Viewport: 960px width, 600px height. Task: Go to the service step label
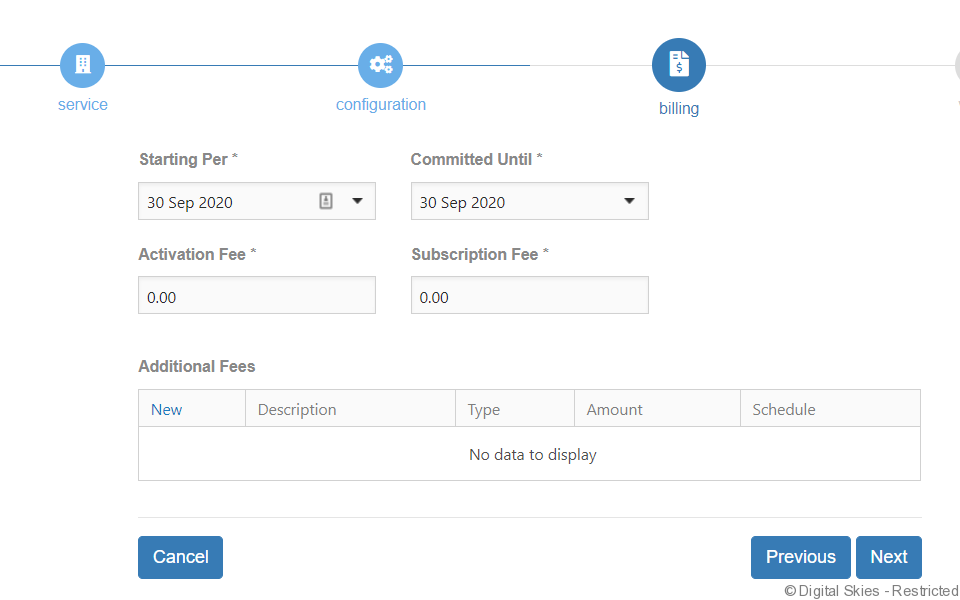point(82,105)
